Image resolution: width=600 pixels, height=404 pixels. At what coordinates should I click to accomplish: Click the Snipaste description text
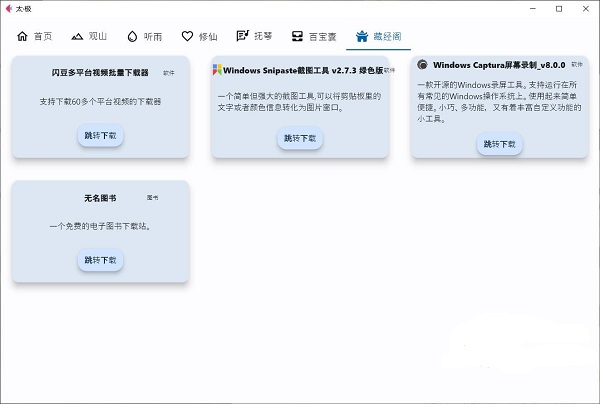299,102
